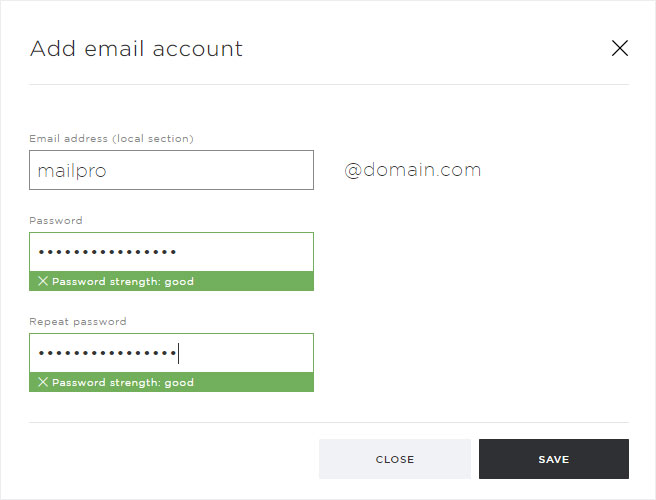Click the 'Repeat password' field label

point(78,322)
